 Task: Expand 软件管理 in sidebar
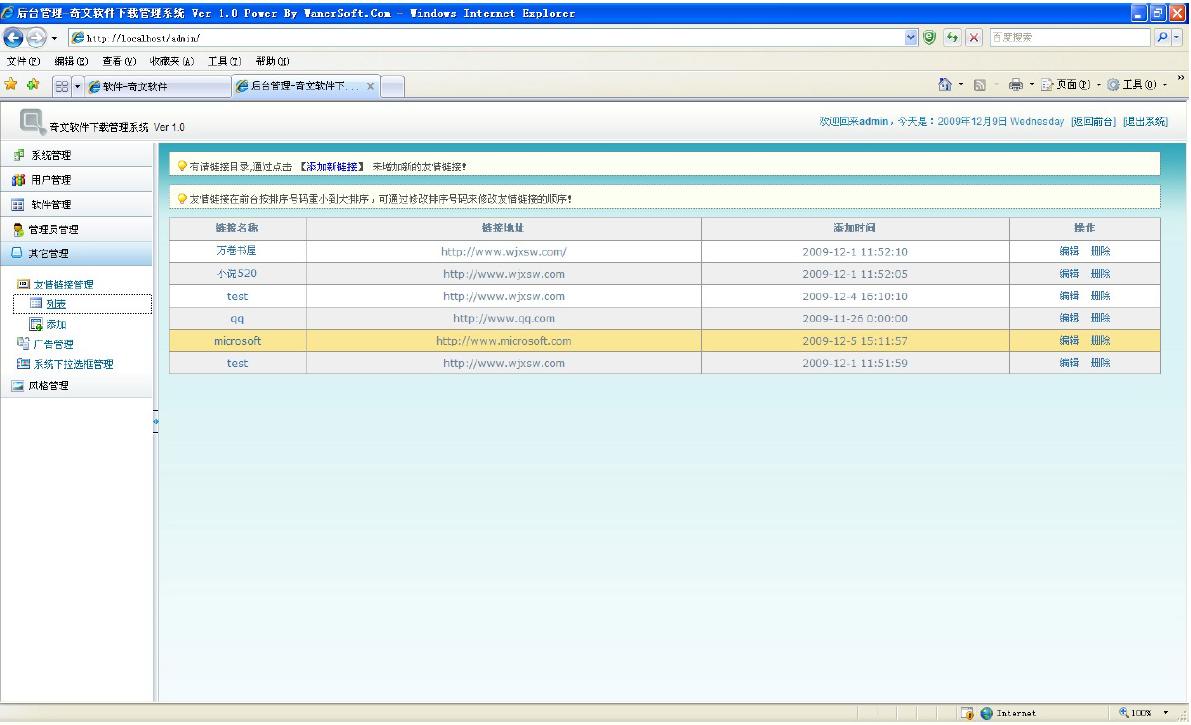click(76, 204)
